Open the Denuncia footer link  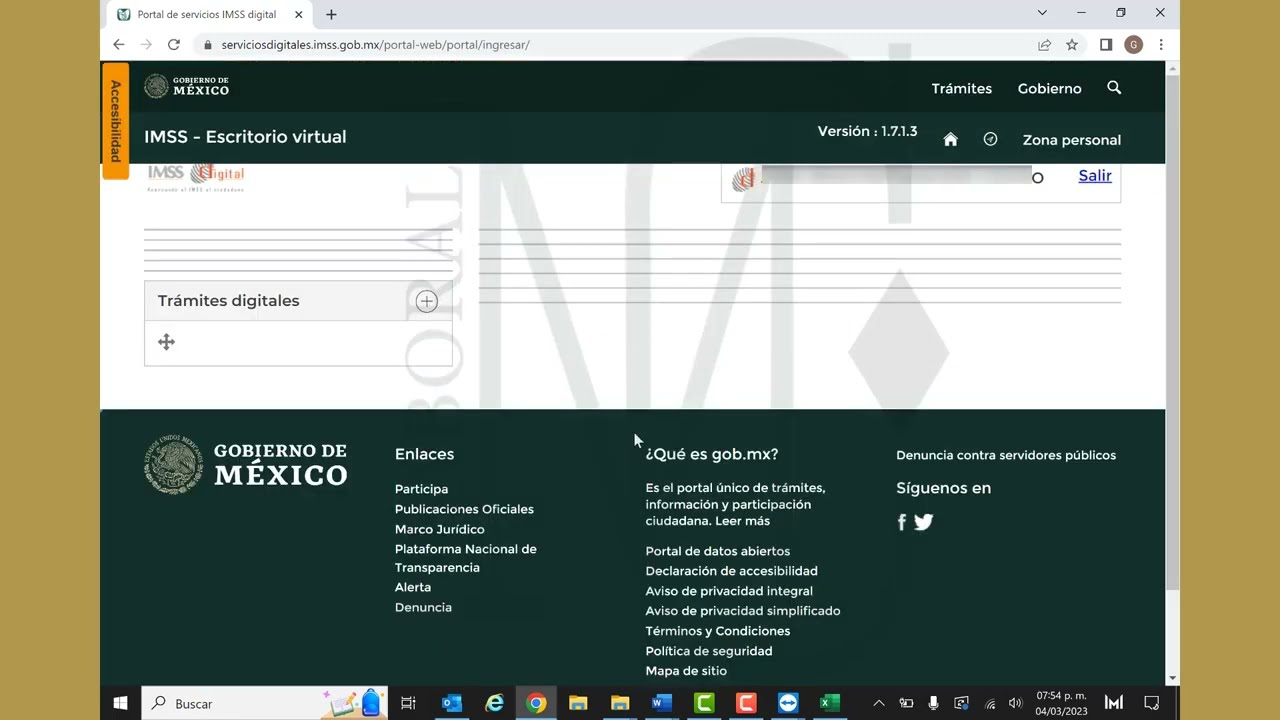[x=423, y=607]
